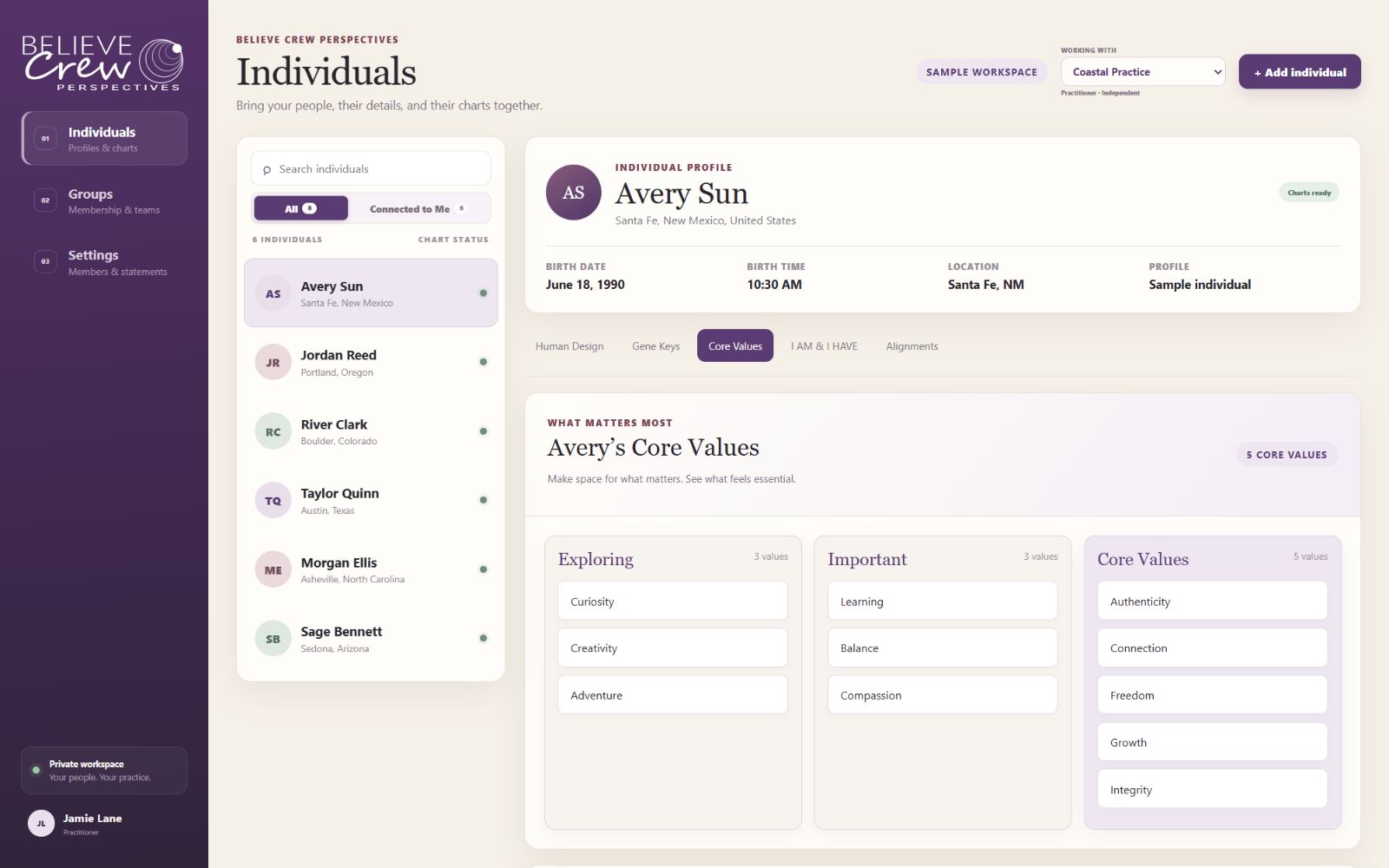Screen dimensions: 1389x868
Task: Click the 5 Core Values badge
Action: 1287,454
